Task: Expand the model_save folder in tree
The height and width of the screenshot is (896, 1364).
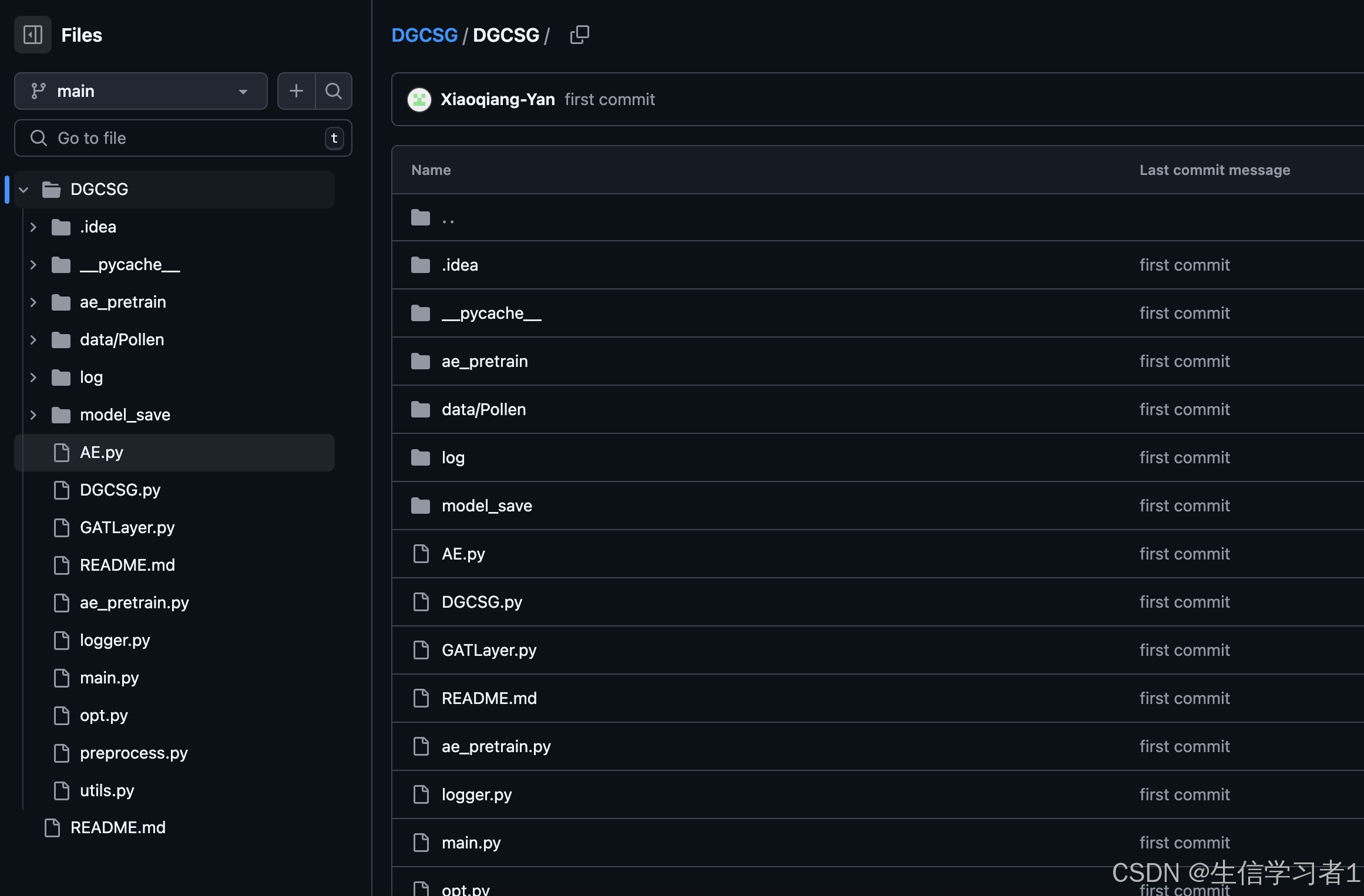Action: click(33, 415)
